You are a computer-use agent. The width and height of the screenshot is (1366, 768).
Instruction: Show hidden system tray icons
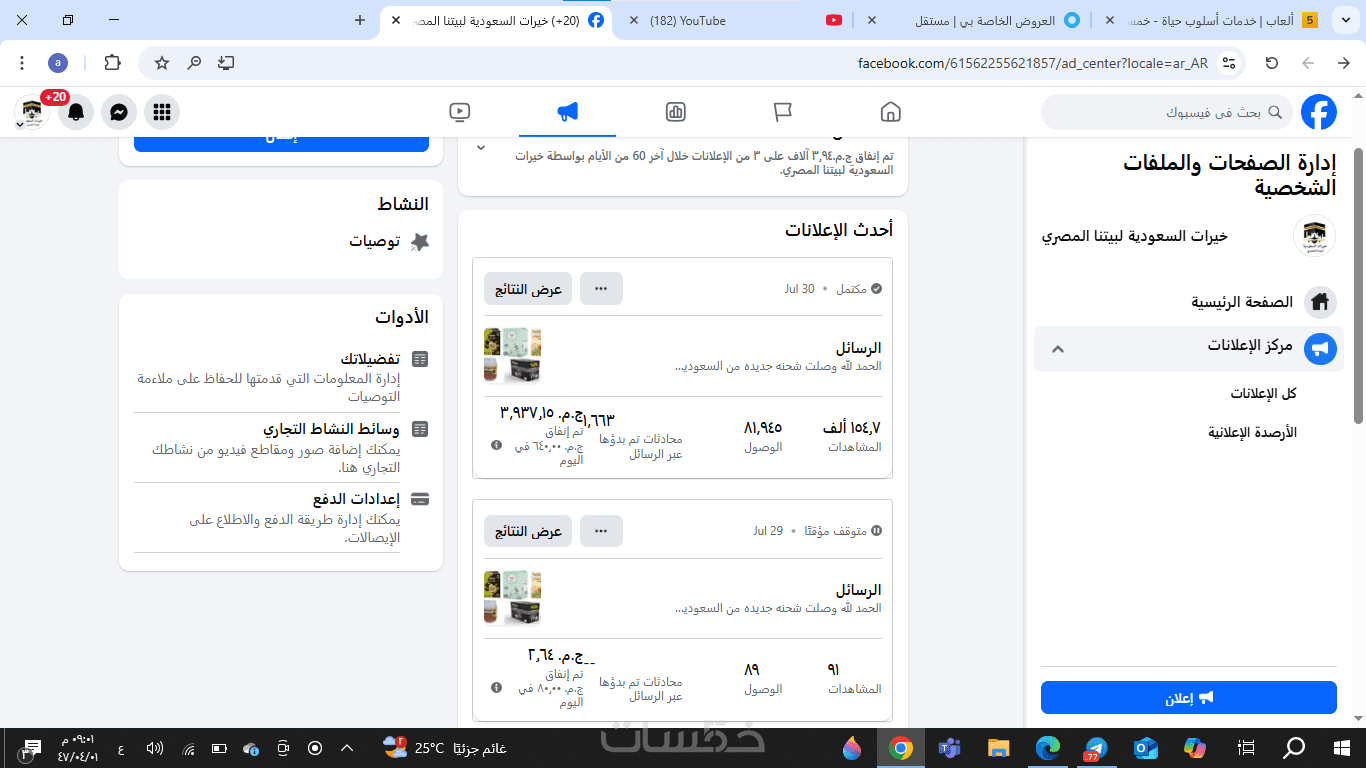tap(347, 748)
